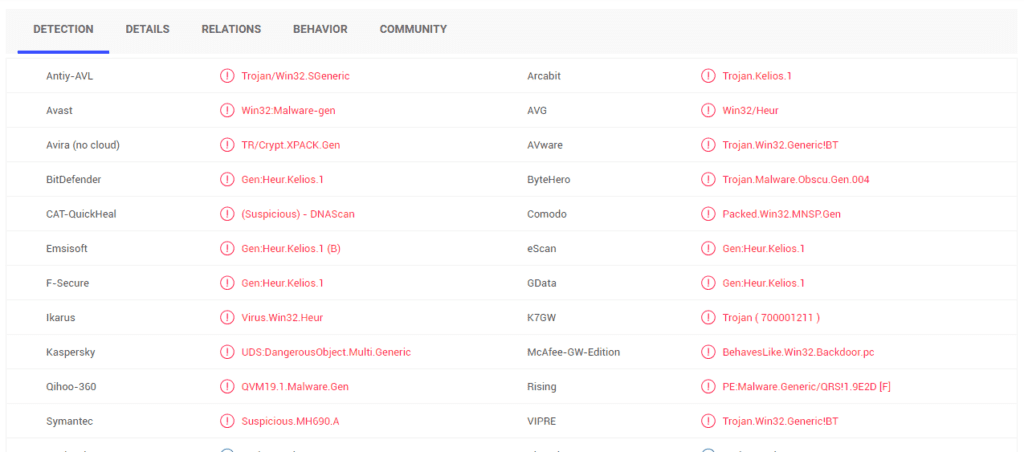This screenshot has height=452, width=1024.
Task: Click the alert icon for BehavesLike.Win32.Backdoor.pc
Action: click(708, 352)
